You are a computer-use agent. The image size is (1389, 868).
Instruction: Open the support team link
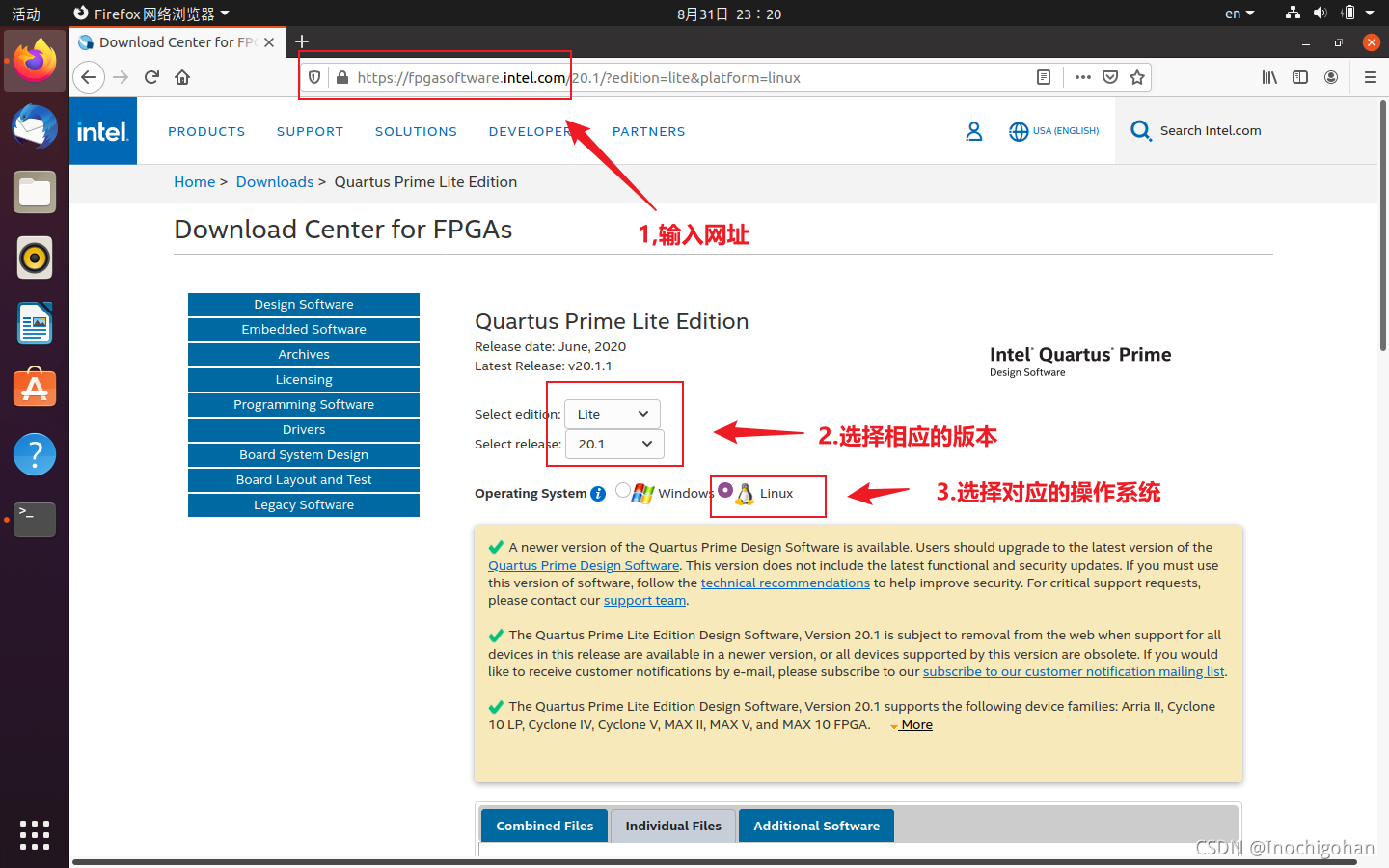click(x=644, y=601)
